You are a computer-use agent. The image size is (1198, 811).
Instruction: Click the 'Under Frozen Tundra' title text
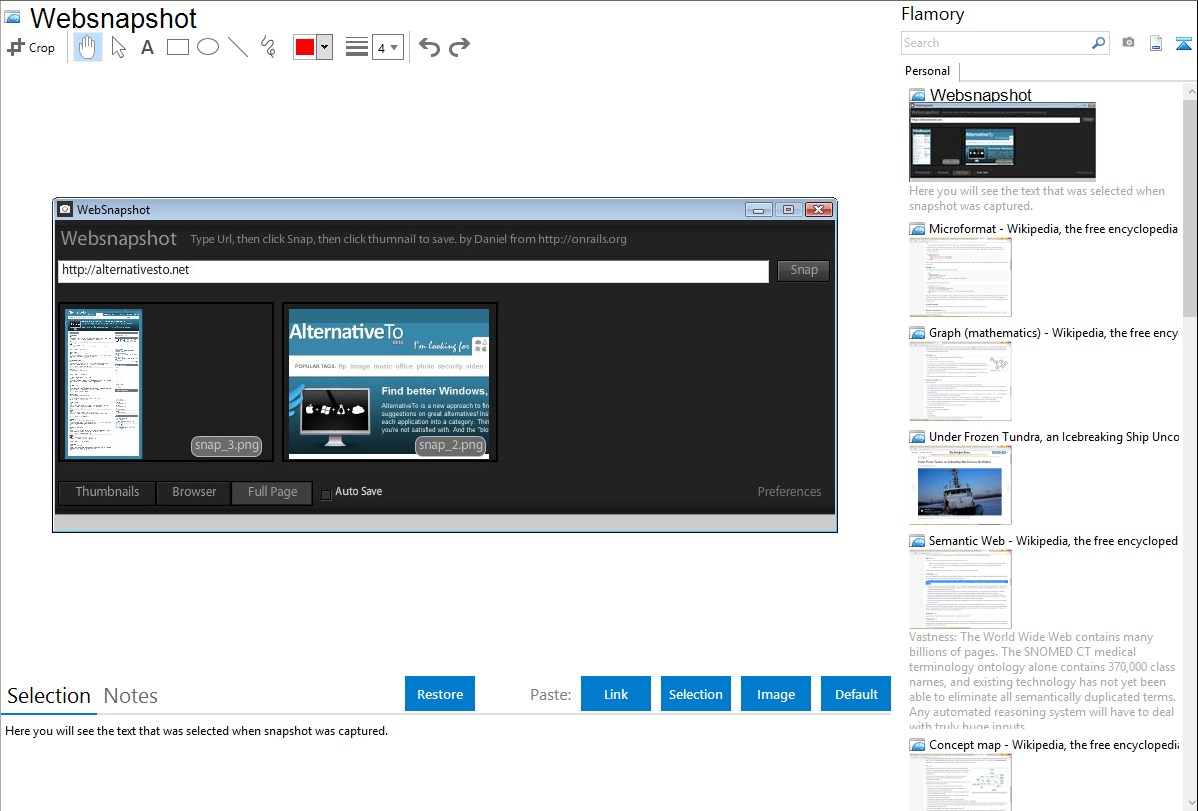click(x=1054, y=437)
